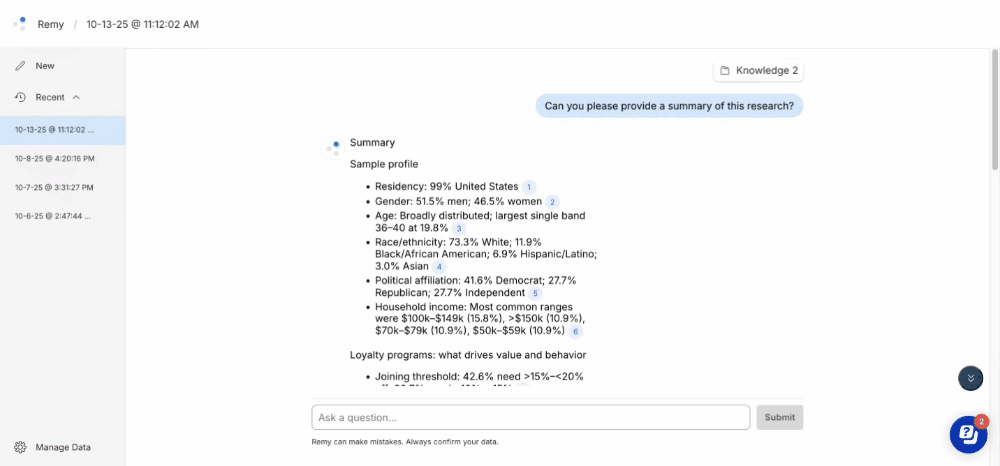Viewport: 1000px width, 466px height.
Task: Open citation 1 next to Residency
Action: pos(529,187)
